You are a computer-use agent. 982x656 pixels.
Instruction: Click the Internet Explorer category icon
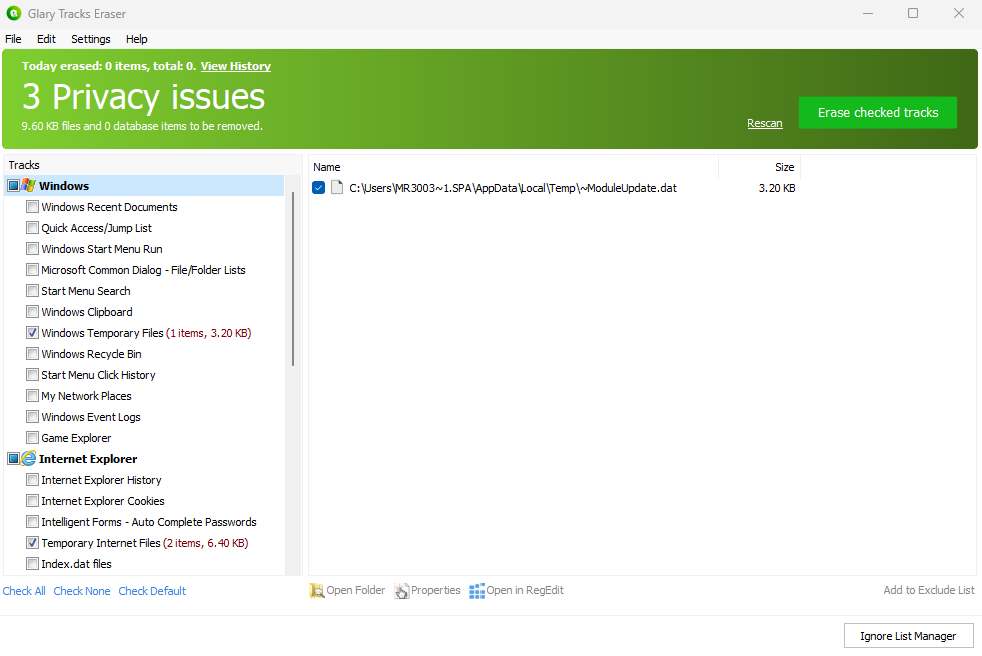[x=29, y=459]
